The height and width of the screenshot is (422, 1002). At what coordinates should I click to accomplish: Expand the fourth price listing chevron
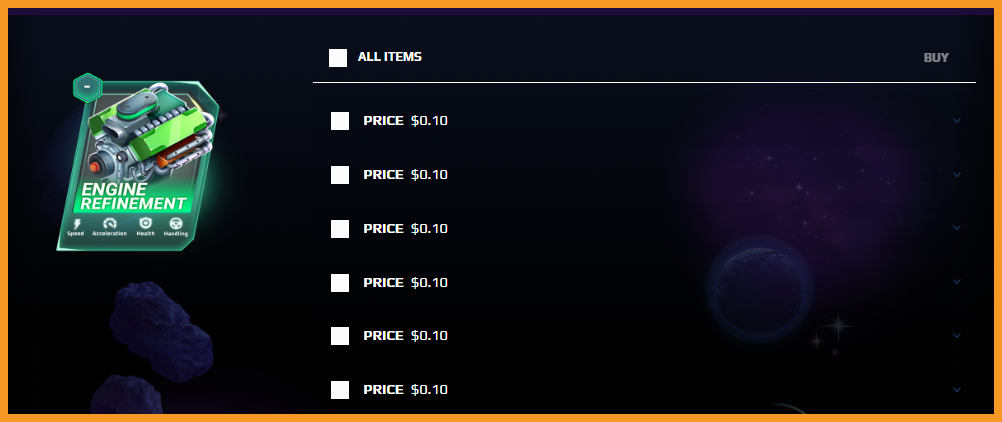tap(957, 281)
